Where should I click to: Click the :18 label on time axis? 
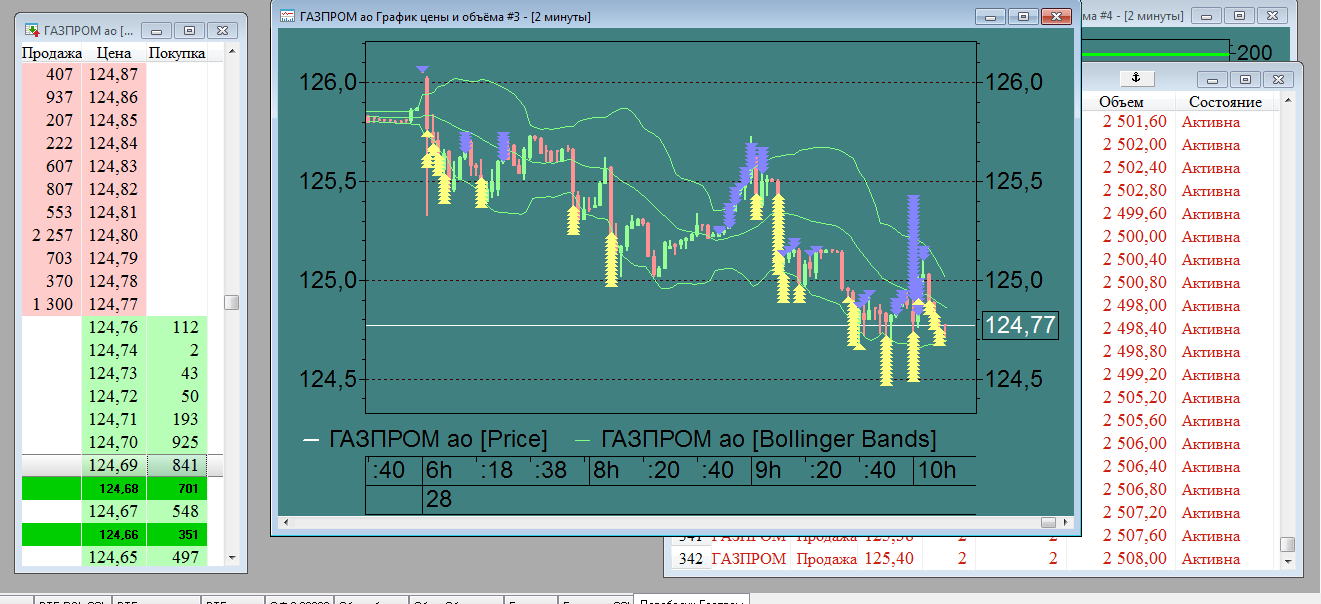[496, 471]
